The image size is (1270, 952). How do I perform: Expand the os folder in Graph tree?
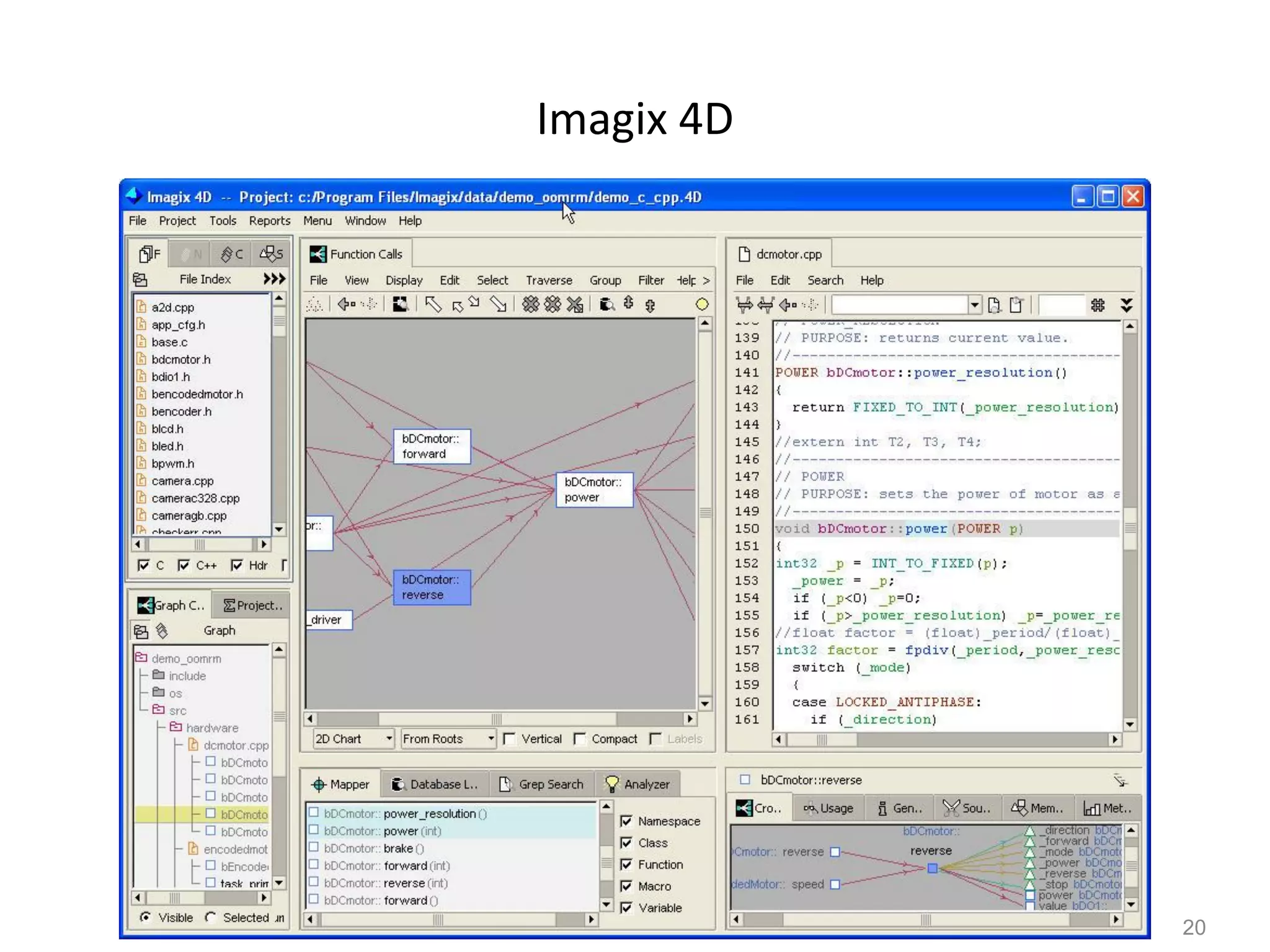[x=158, y=692]
